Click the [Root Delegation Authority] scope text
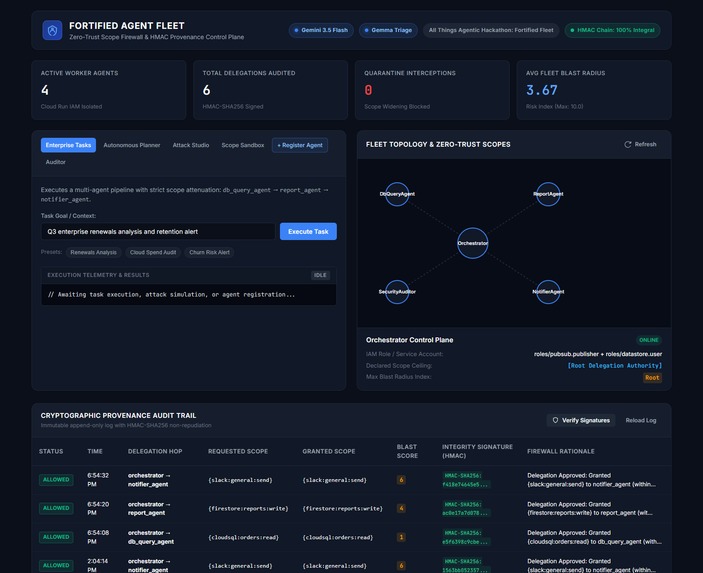The height and width of the screenshot is (573, 703). point(614,365)
